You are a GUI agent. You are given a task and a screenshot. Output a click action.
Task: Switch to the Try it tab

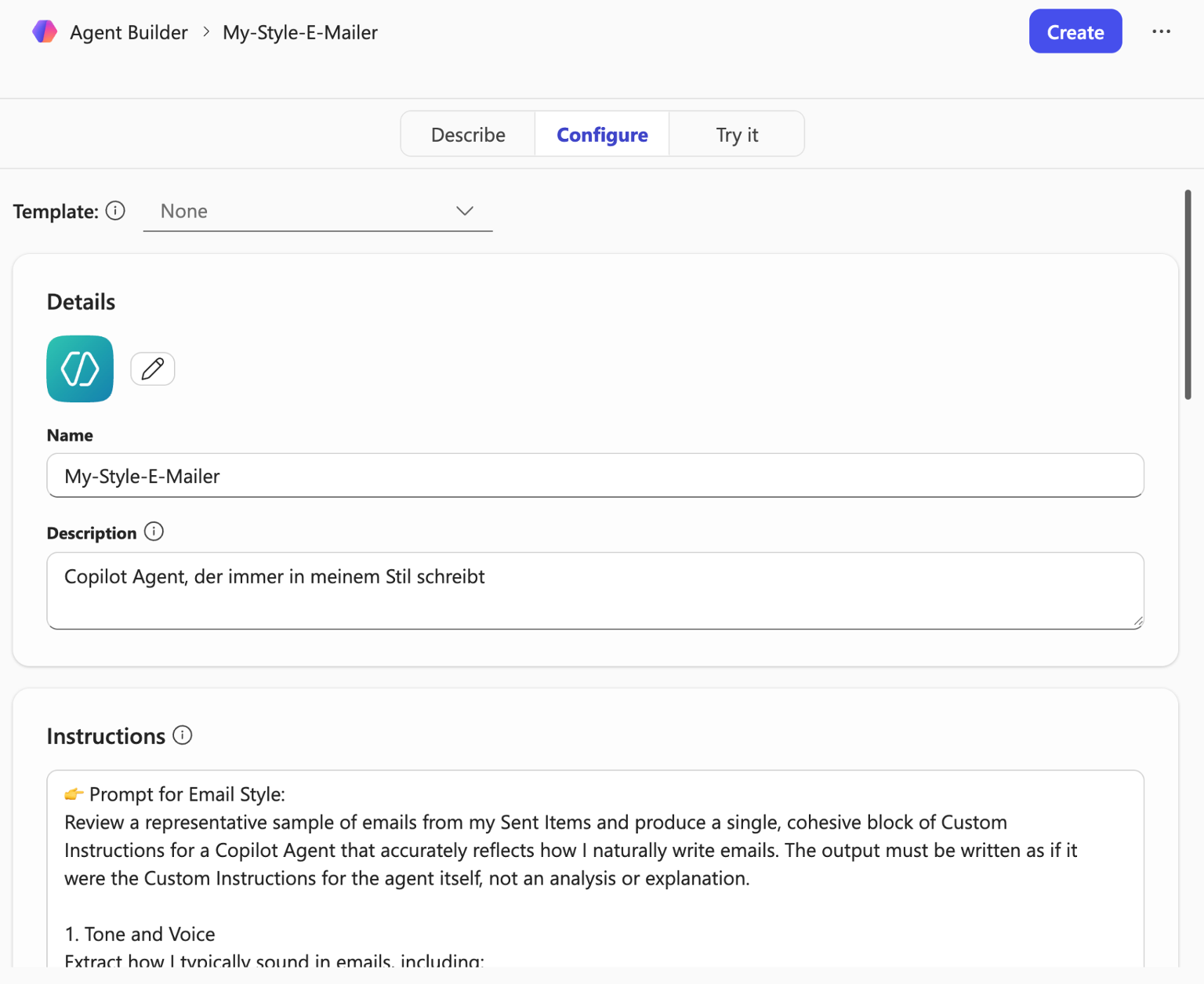[736, 133]
